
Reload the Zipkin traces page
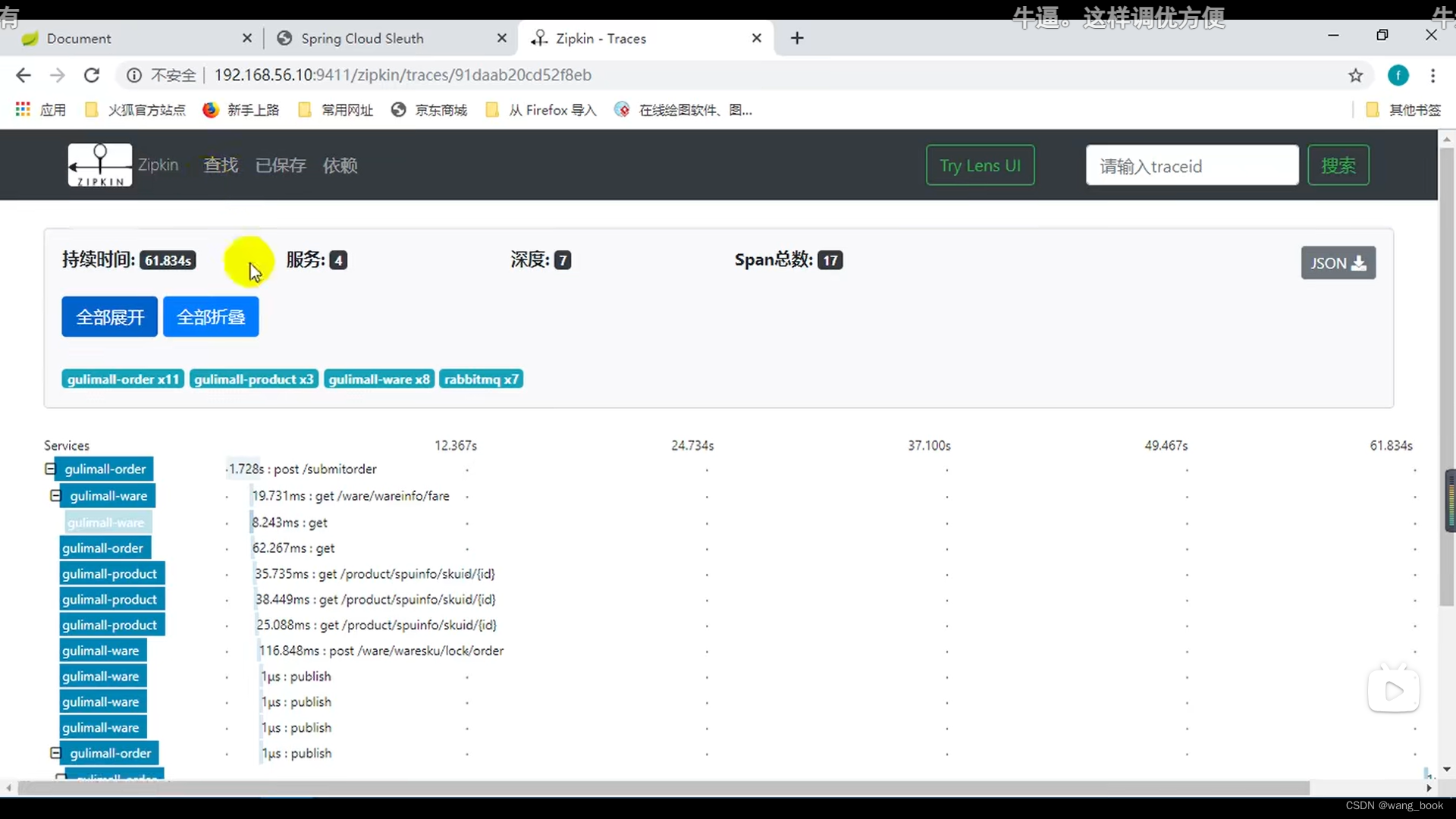click(92, 75)
